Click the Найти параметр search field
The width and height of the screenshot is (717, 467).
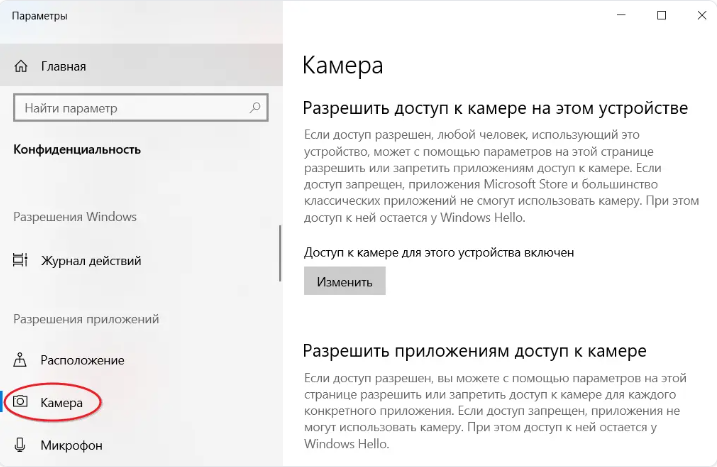[130, 107]
